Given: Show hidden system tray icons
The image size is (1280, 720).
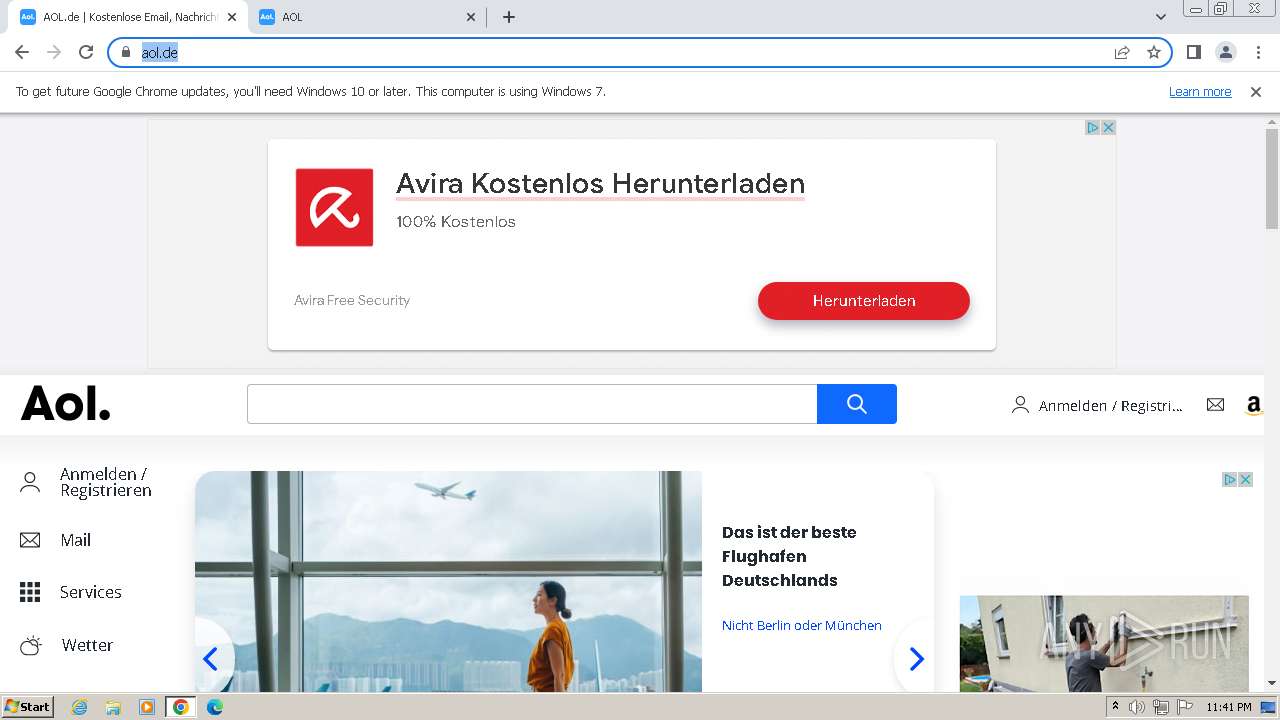Looking at the screenshot, I should pos(1115,707).
